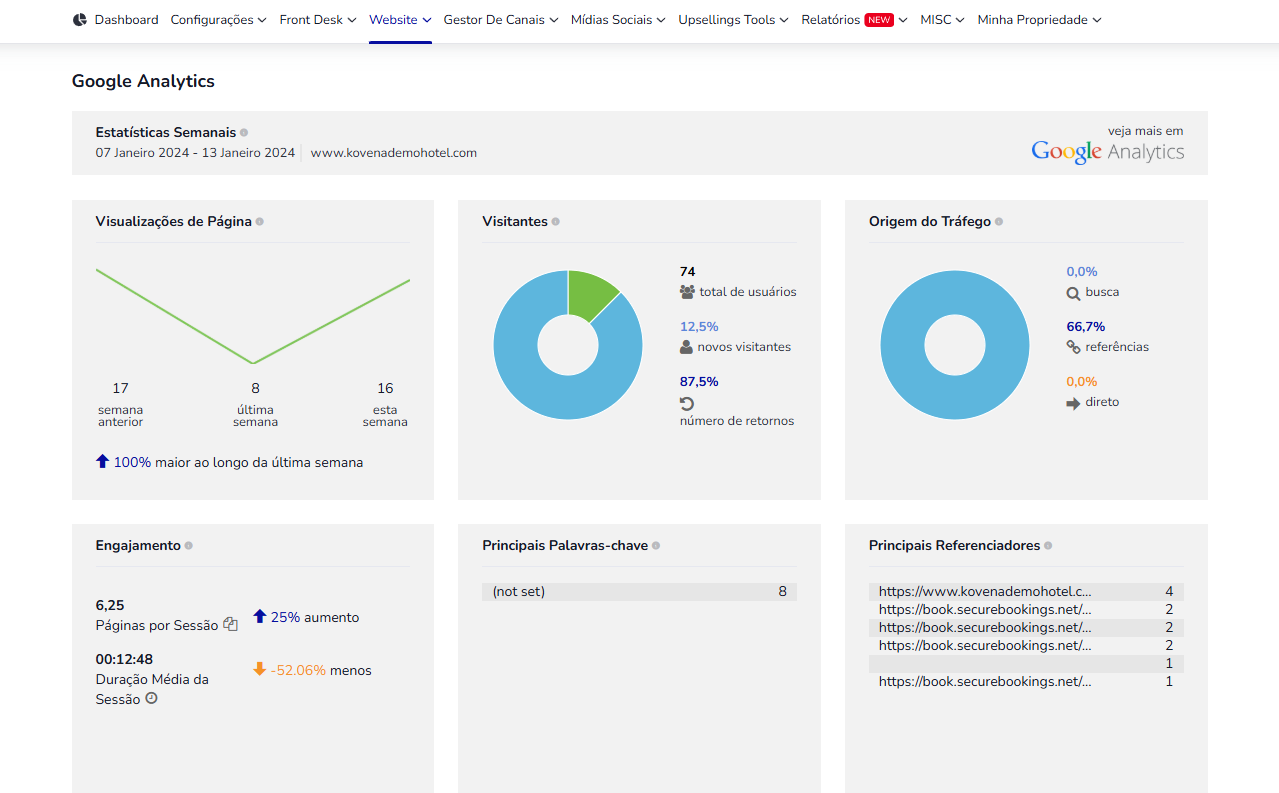The image size is (1279, 793).
Task: Click the green slice of Visitantes donut
Action: [590, 294]
